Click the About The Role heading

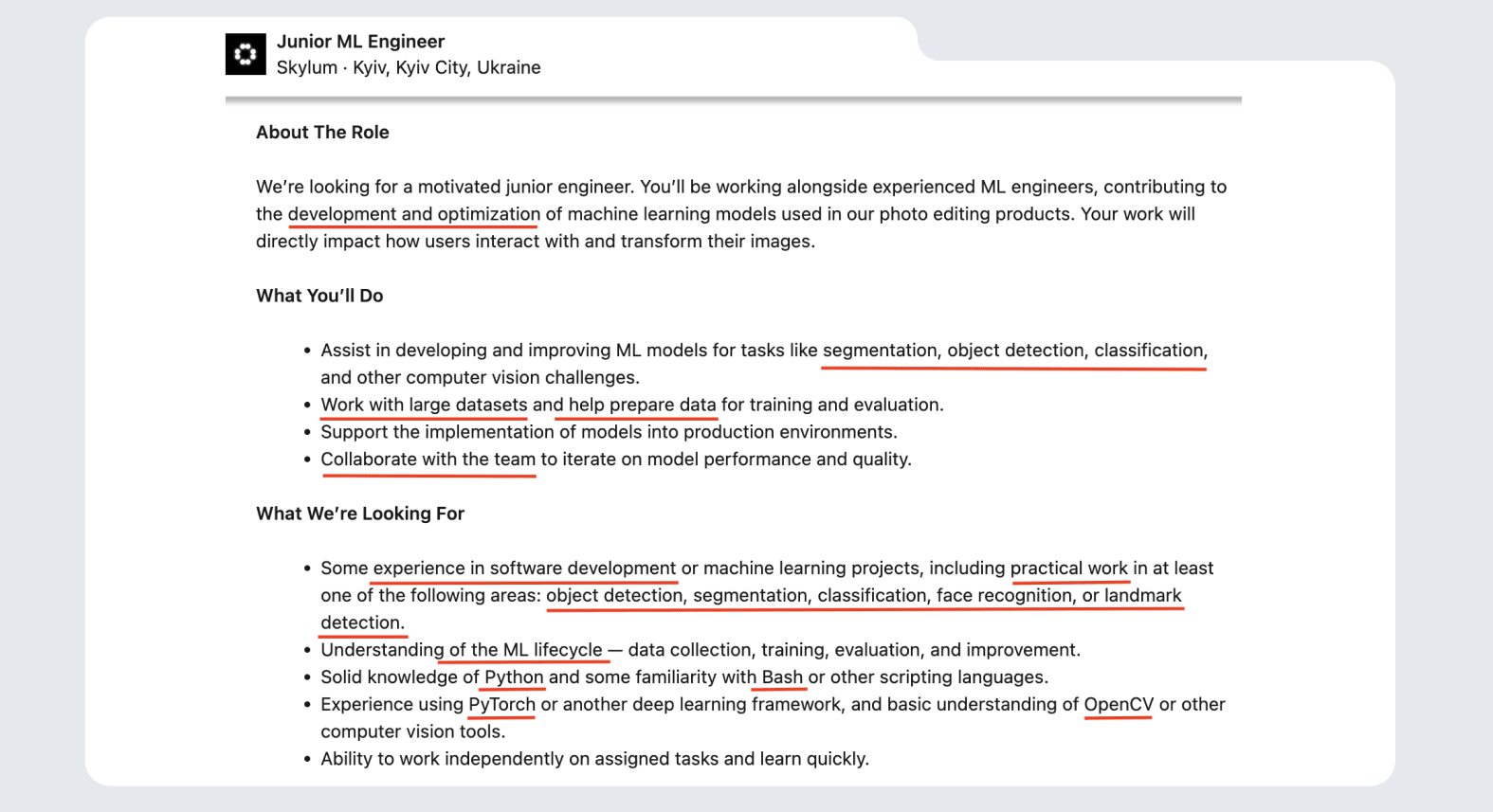click(322, 133)
